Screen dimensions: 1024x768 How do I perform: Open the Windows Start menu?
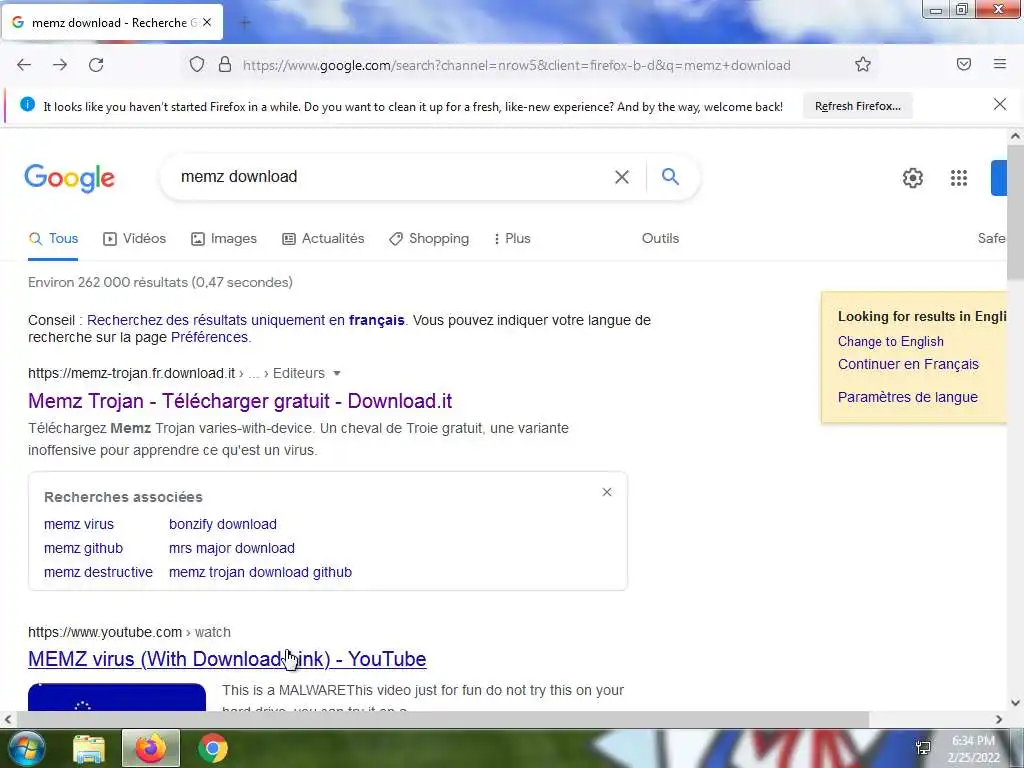26,748
